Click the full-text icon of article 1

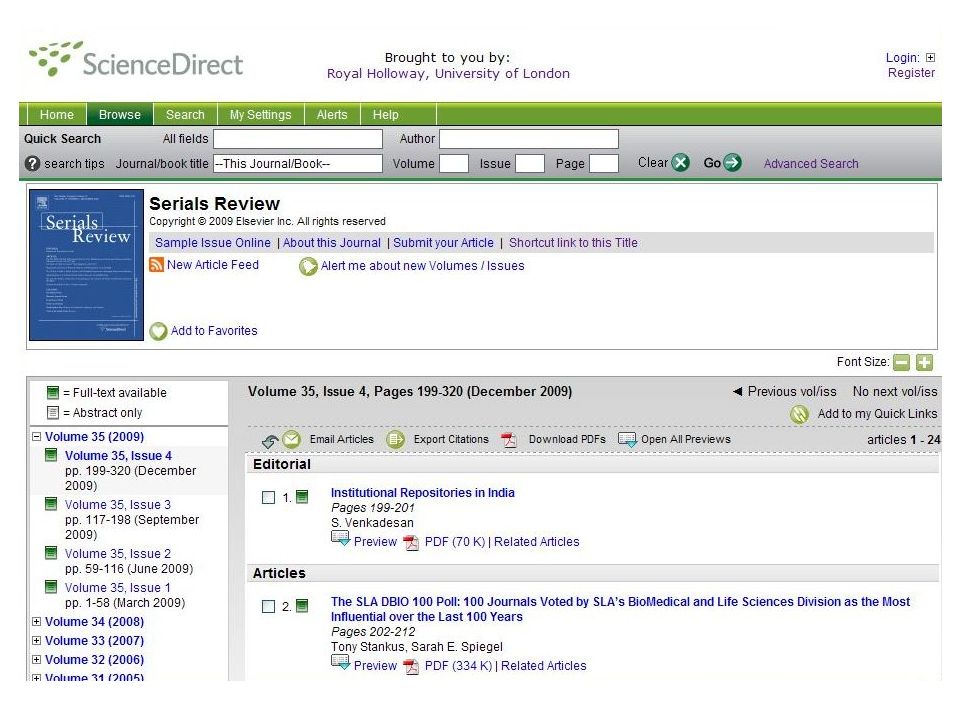coord(302,497)
